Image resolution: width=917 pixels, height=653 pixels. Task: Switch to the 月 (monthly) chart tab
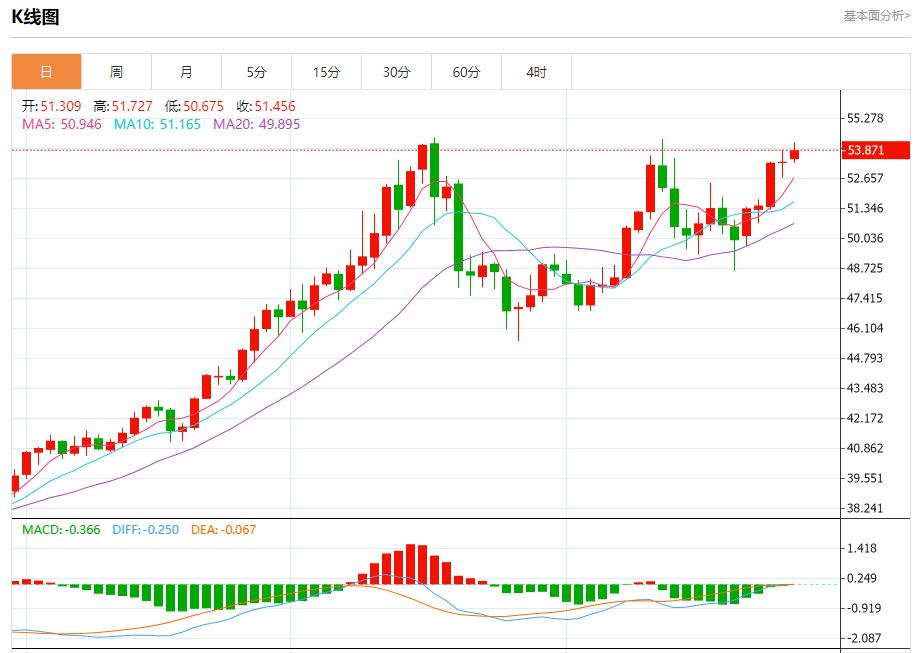(186, 71)
